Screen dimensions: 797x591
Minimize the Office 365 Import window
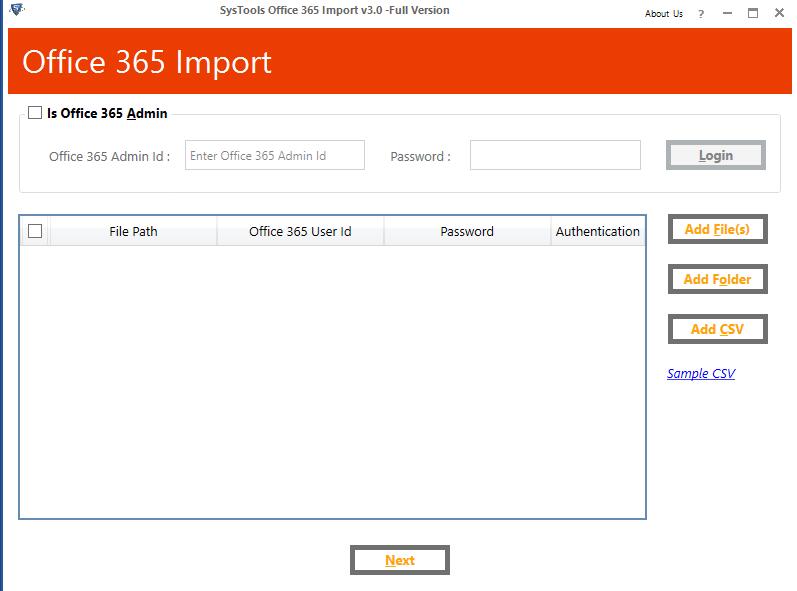pos(727,13)
